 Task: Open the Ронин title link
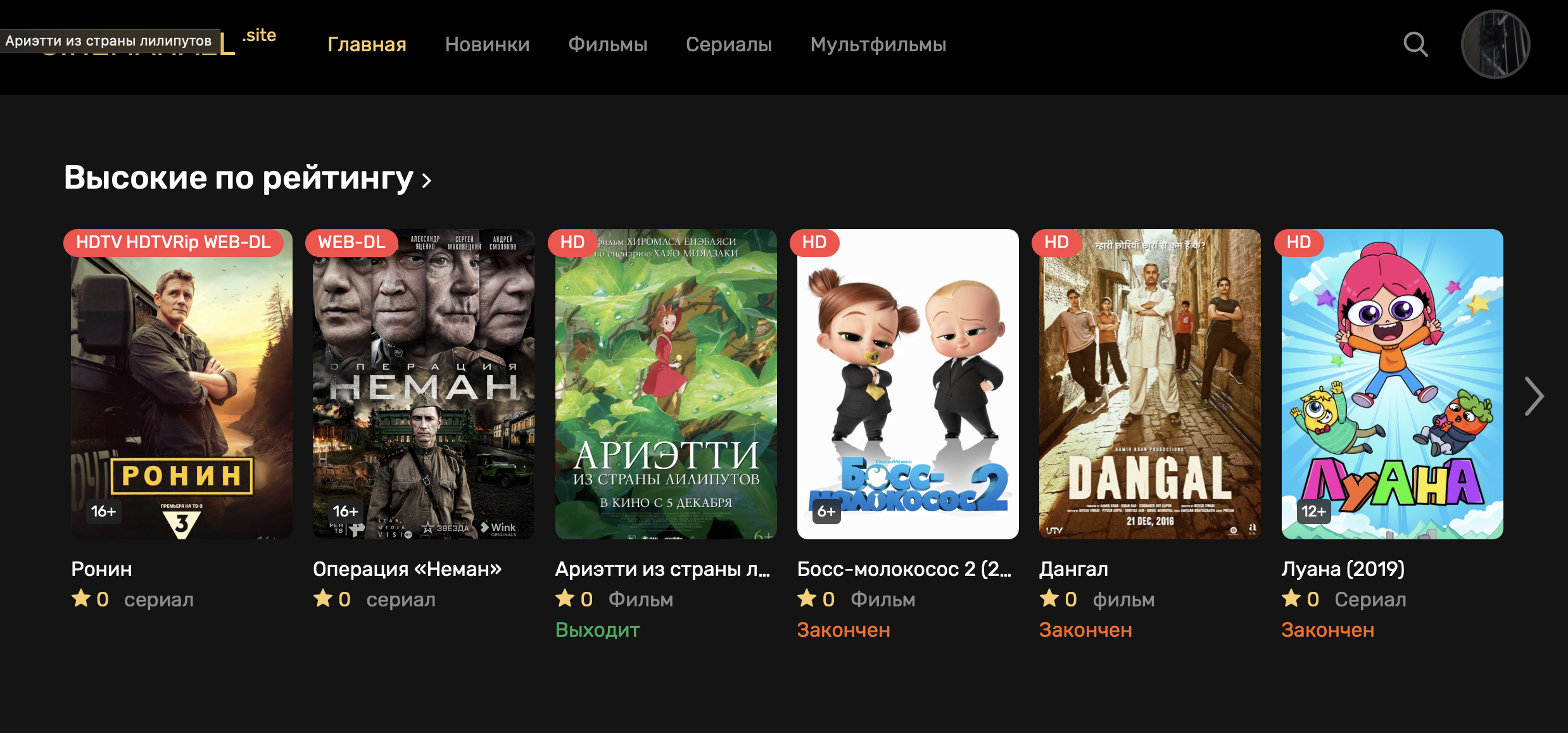(101, 569)
